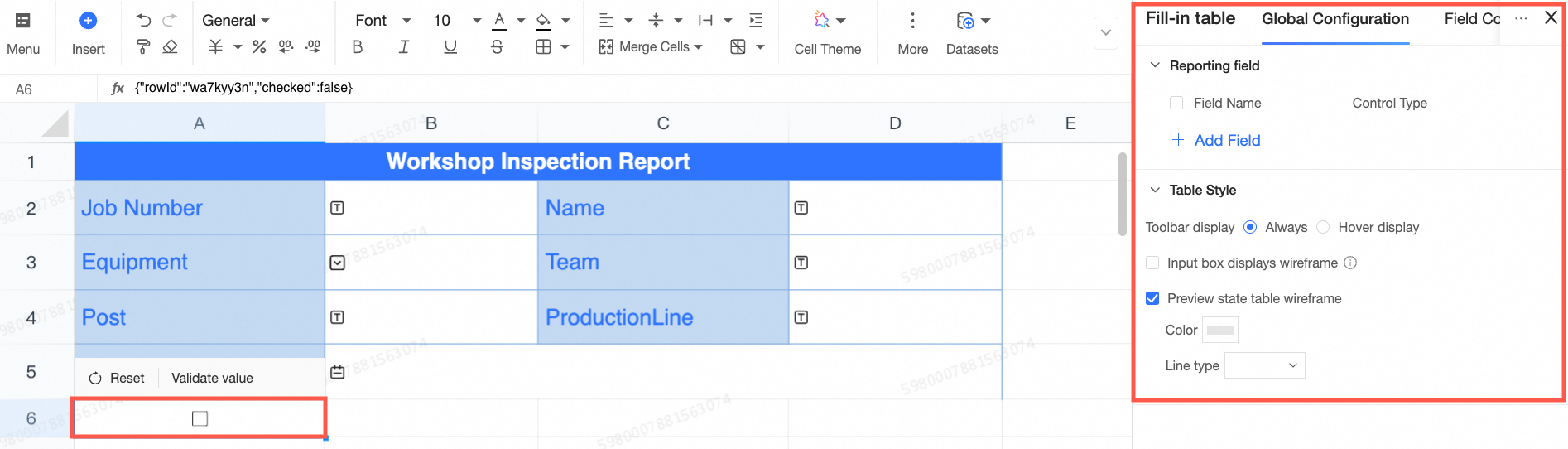This screenshot has height=449, width=1568.
Task: Click the eraser clear-format icon
Action: (171, 47)
